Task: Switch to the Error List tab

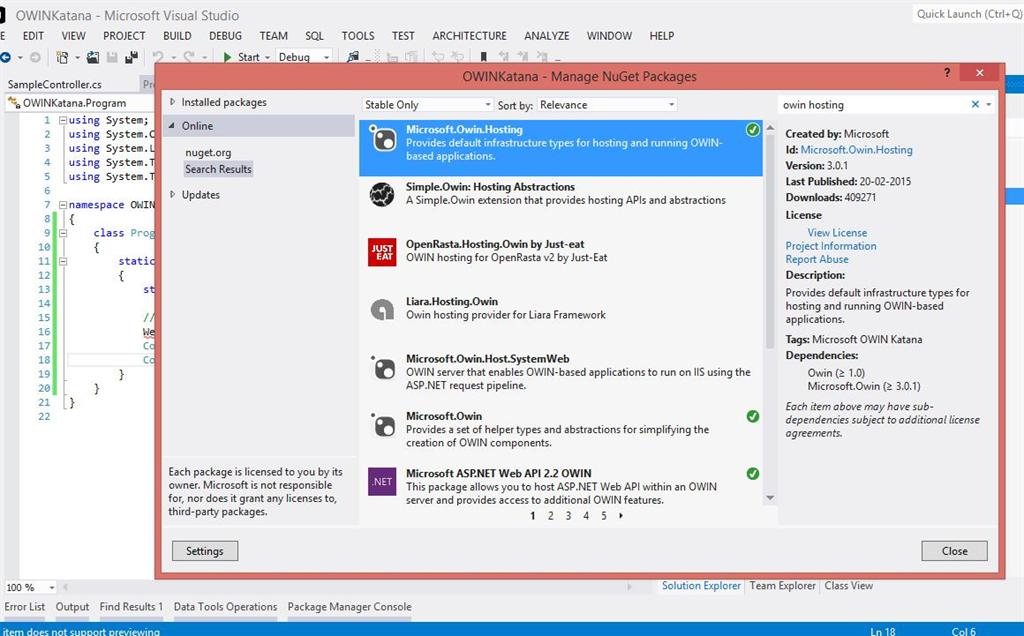Action: [x=25, y=607]
